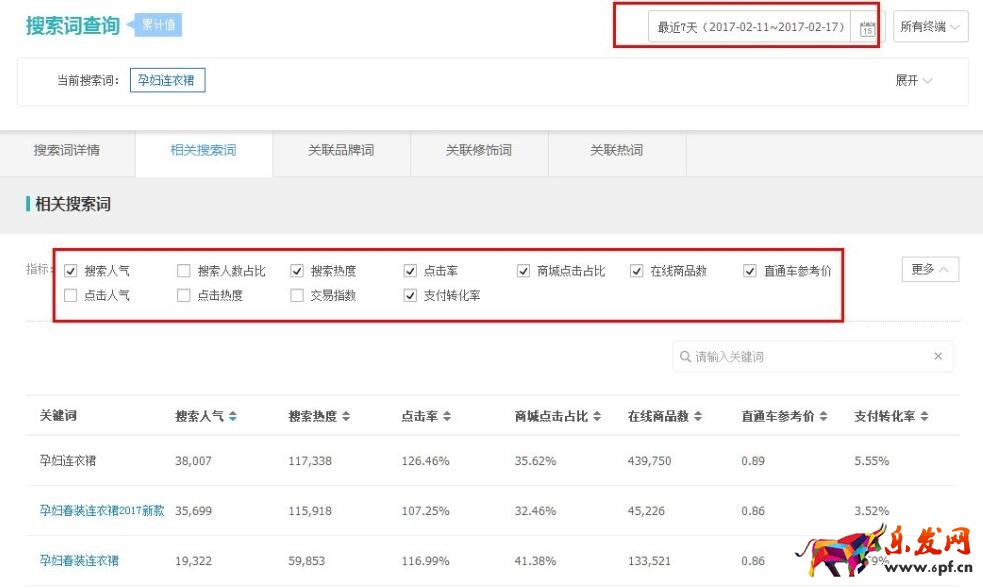Sort by 在线商品数 column arrow
Viewport: 983px width, 588px height.
point(697,417)
